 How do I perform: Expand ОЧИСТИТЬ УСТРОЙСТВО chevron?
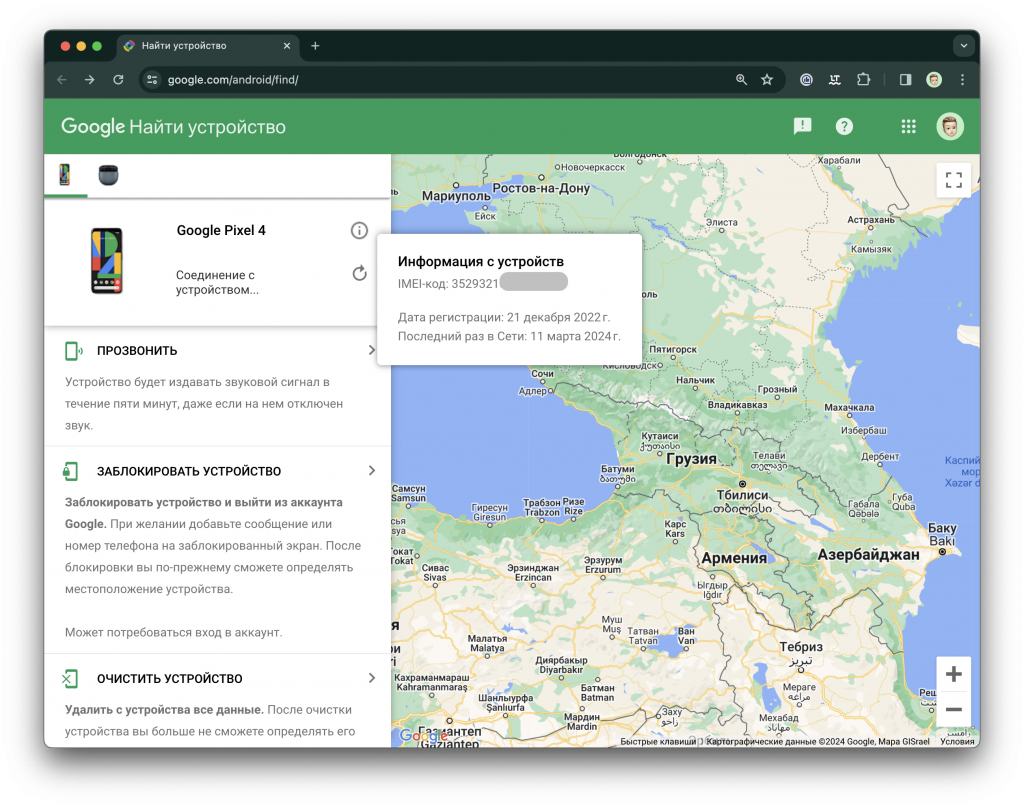tap(371, 678)
